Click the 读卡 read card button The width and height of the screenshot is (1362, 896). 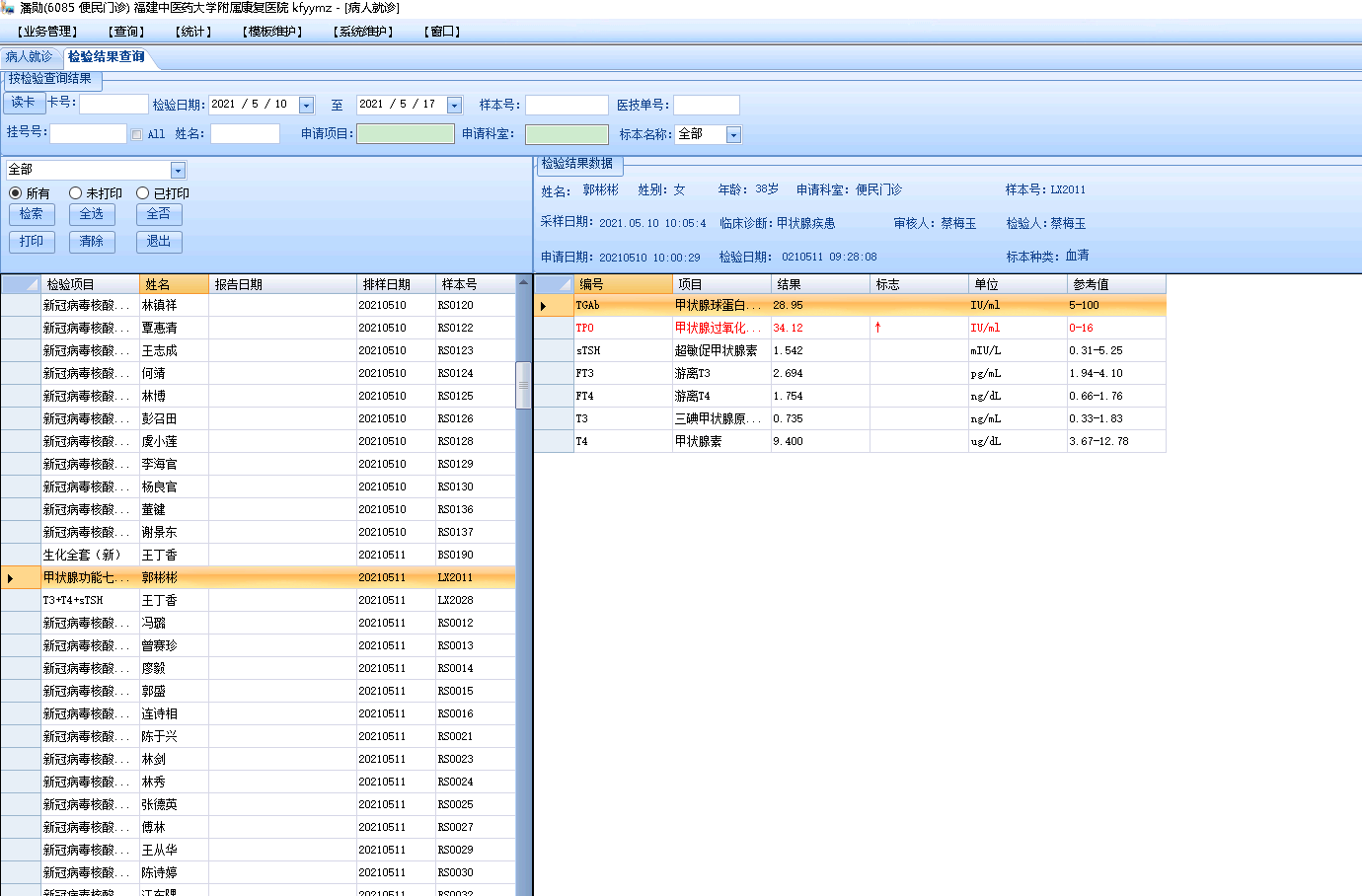point(24,103)
